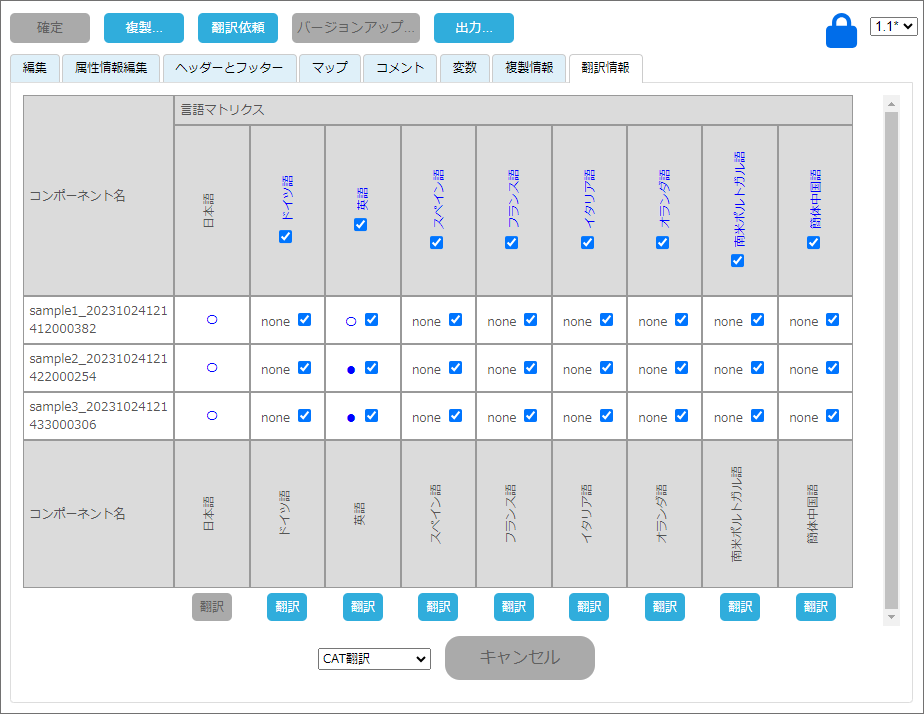Uncheck sample3 南米ポルトガル語 checkbox
The width and height of the screenshot is (924, 714).
pos(757,415)
